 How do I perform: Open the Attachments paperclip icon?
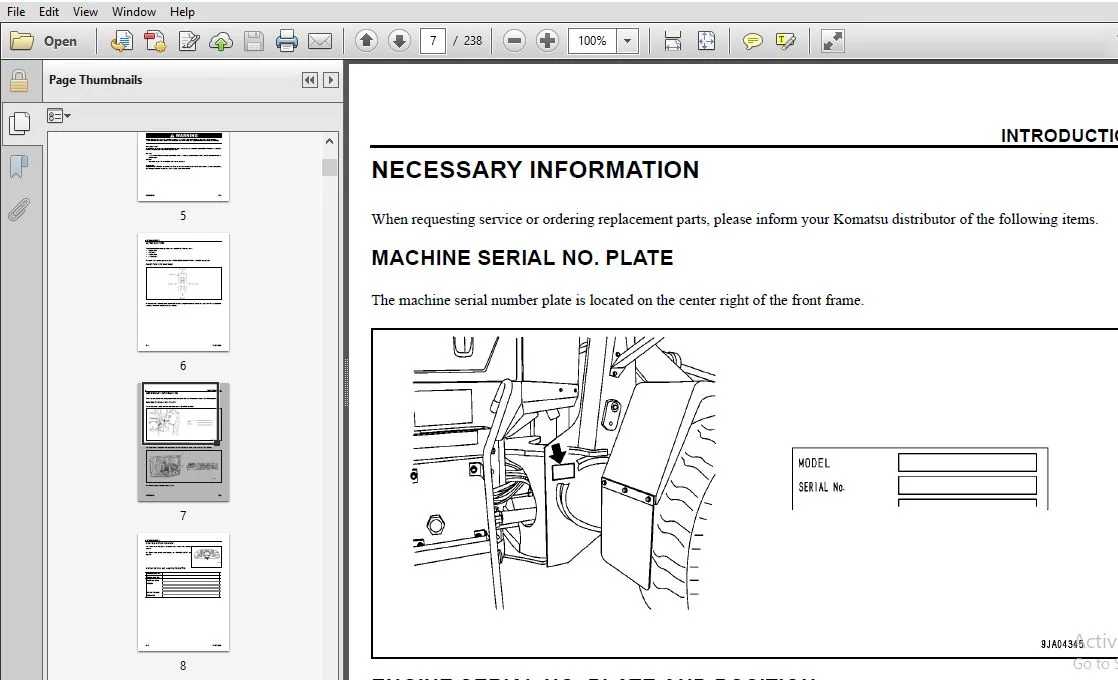tap(19, 210)
